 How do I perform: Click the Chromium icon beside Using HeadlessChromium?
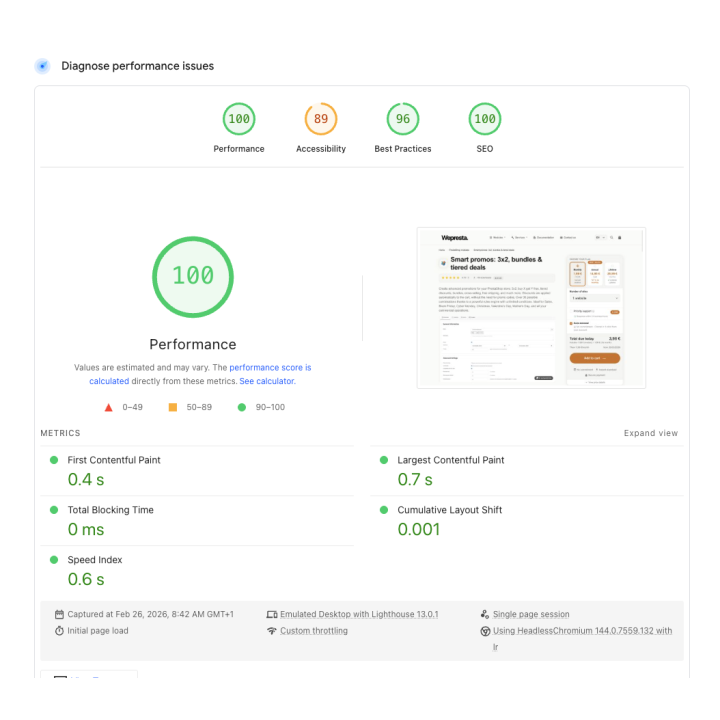coord(485,631)
